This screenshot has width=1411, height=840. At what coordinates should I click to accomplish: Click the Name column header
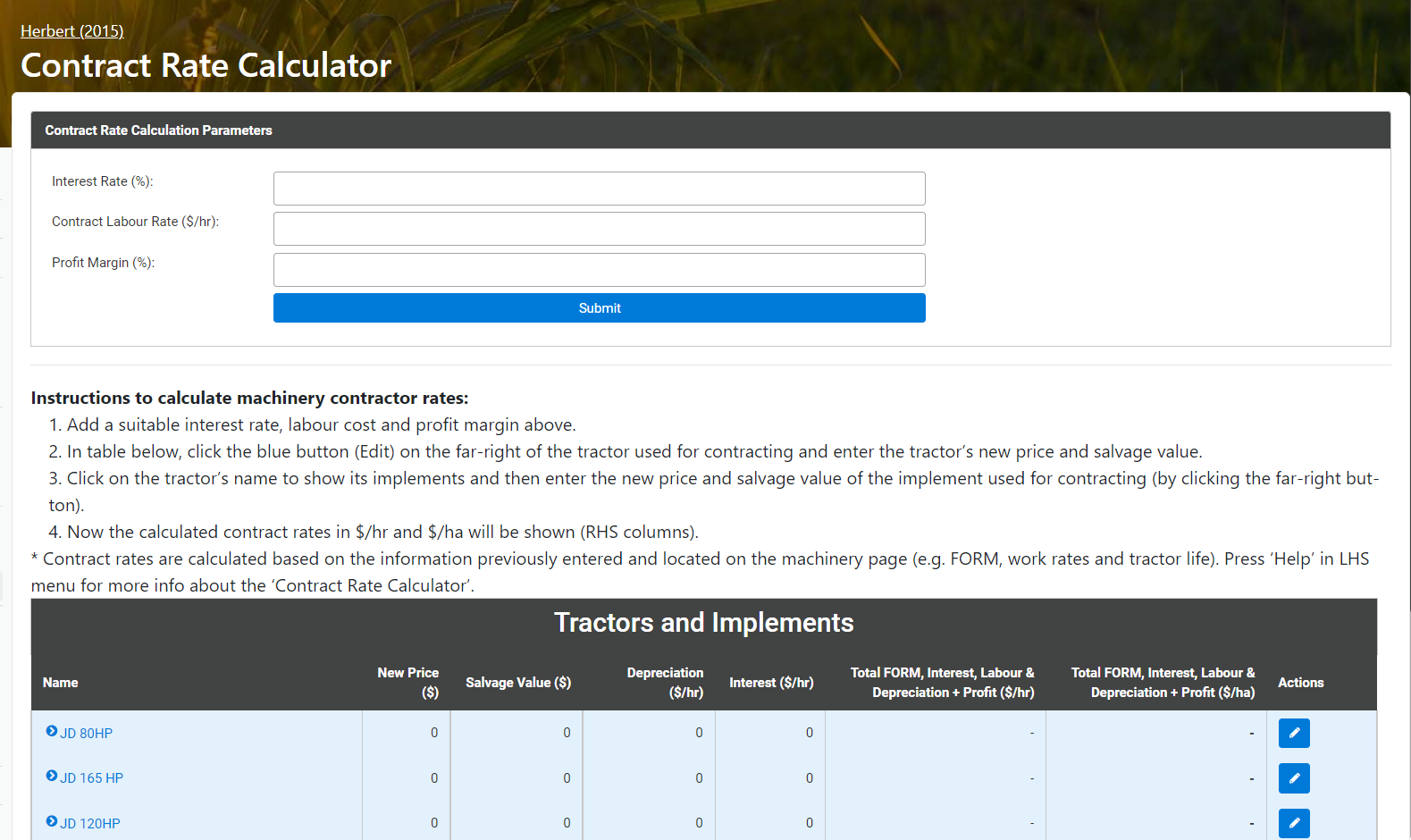(61, 683)
